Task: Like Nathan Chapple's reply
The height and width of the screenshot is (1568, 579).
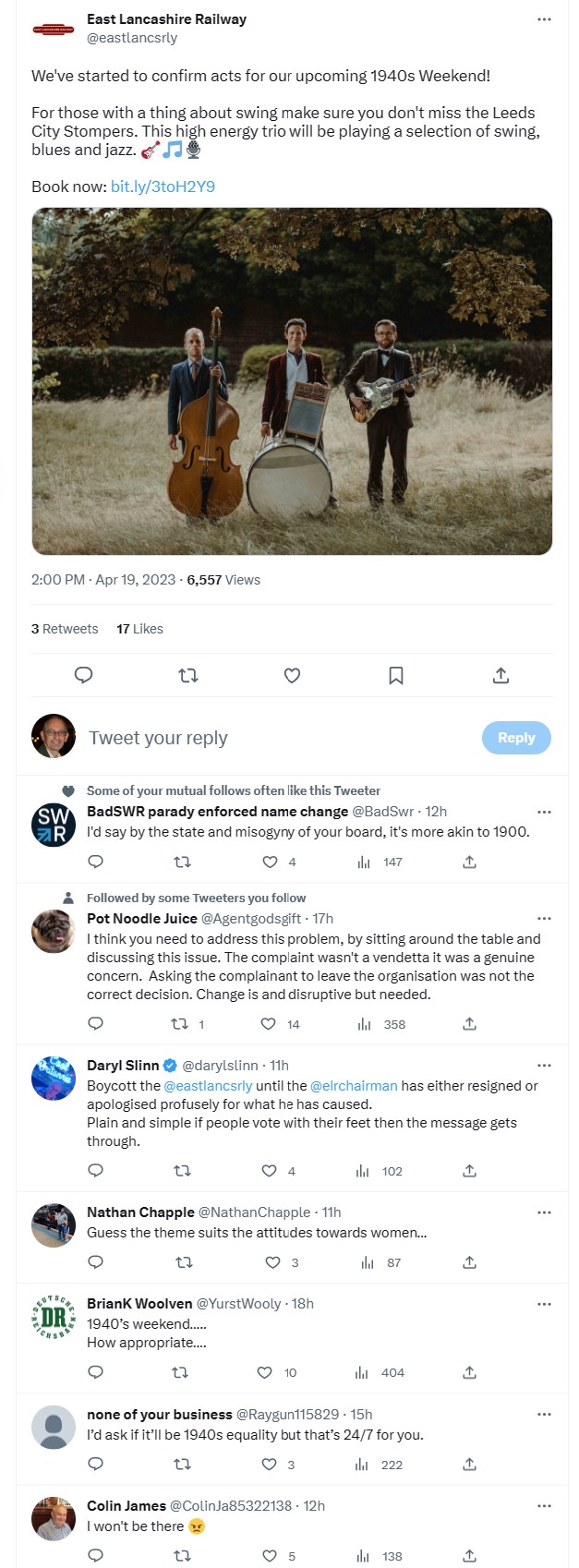Action: tap(272, 1262)
